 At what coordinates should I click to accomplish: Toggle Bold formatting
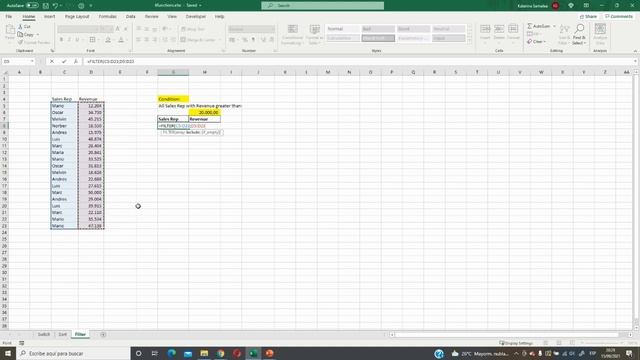tap(61, 40)
